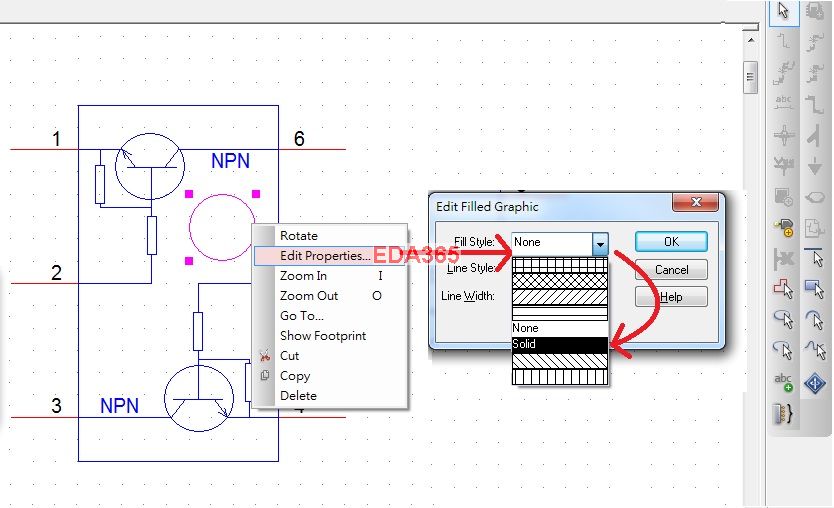Click pin number 2 label
This screenshot has height=508, width=834.
[x=56, y=273]
